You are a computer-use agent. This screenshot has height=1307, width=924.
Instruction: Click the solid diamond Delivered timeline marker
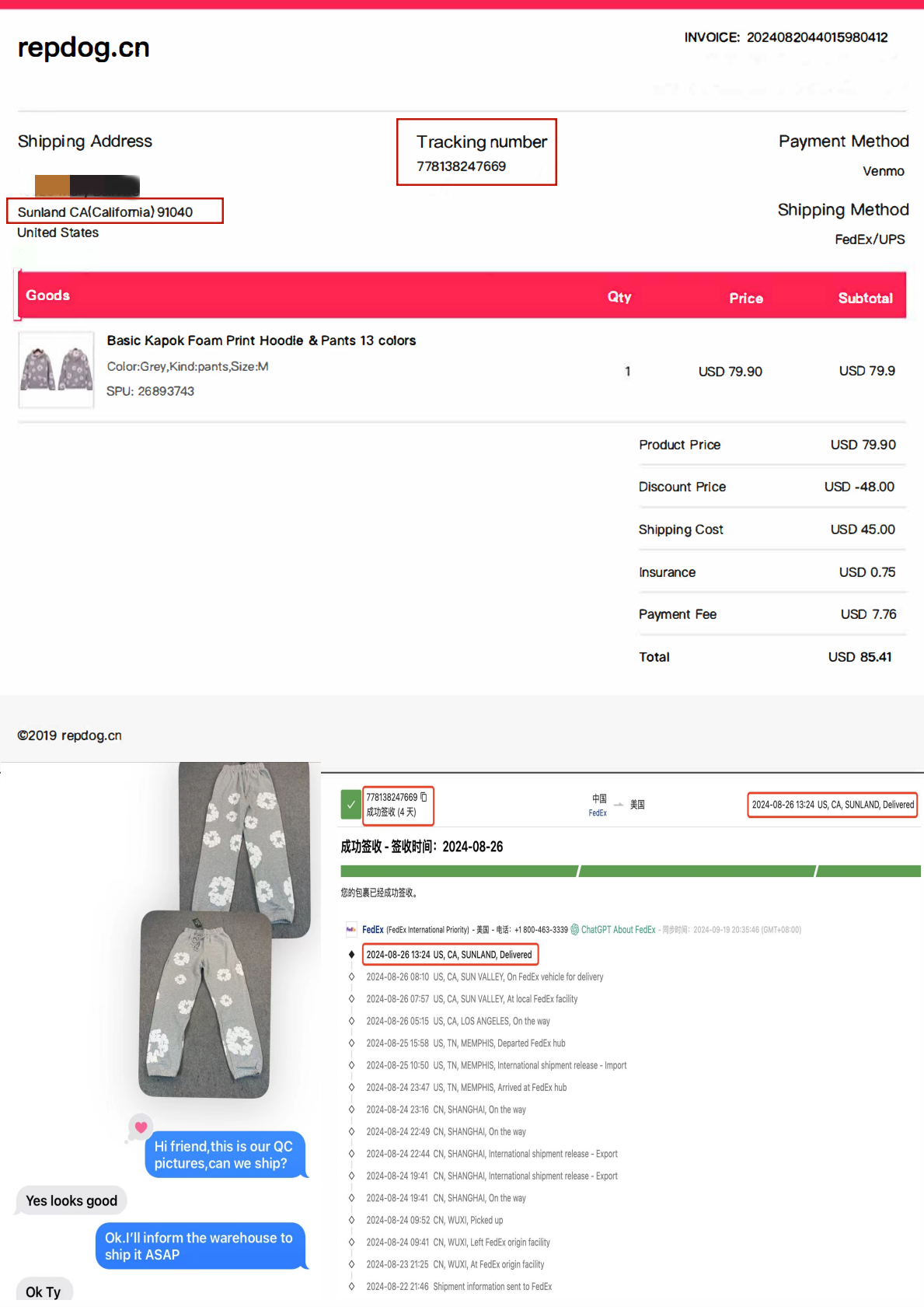(351, 955)
